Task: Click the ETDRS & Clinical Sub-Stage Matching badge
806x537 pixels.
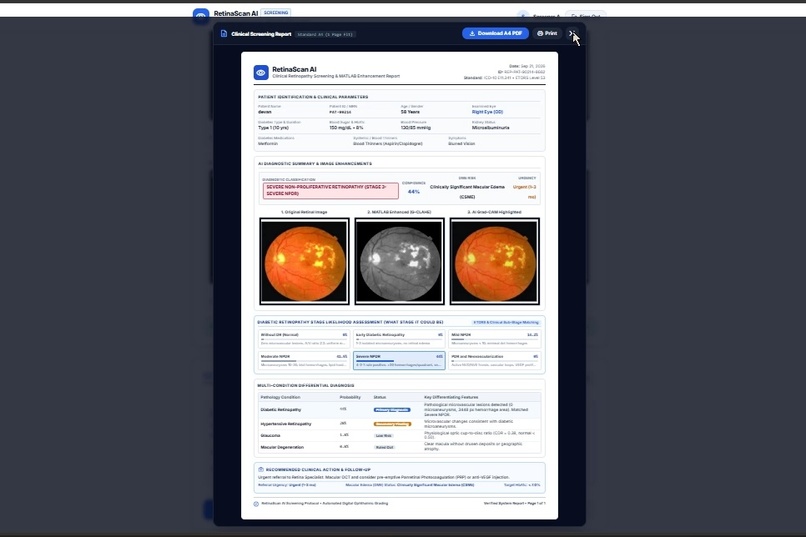Action: [x=506, y=323]
